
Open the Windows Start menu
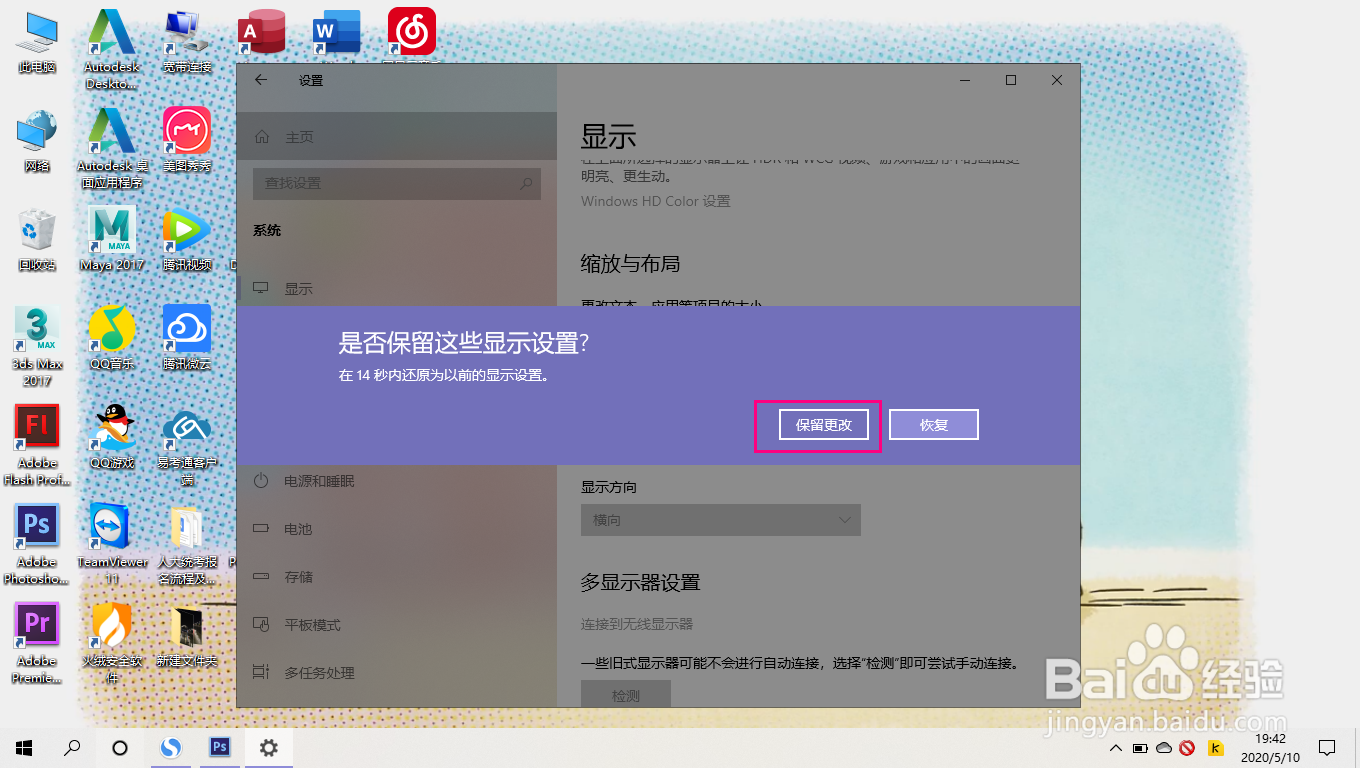tap(22, 747)
